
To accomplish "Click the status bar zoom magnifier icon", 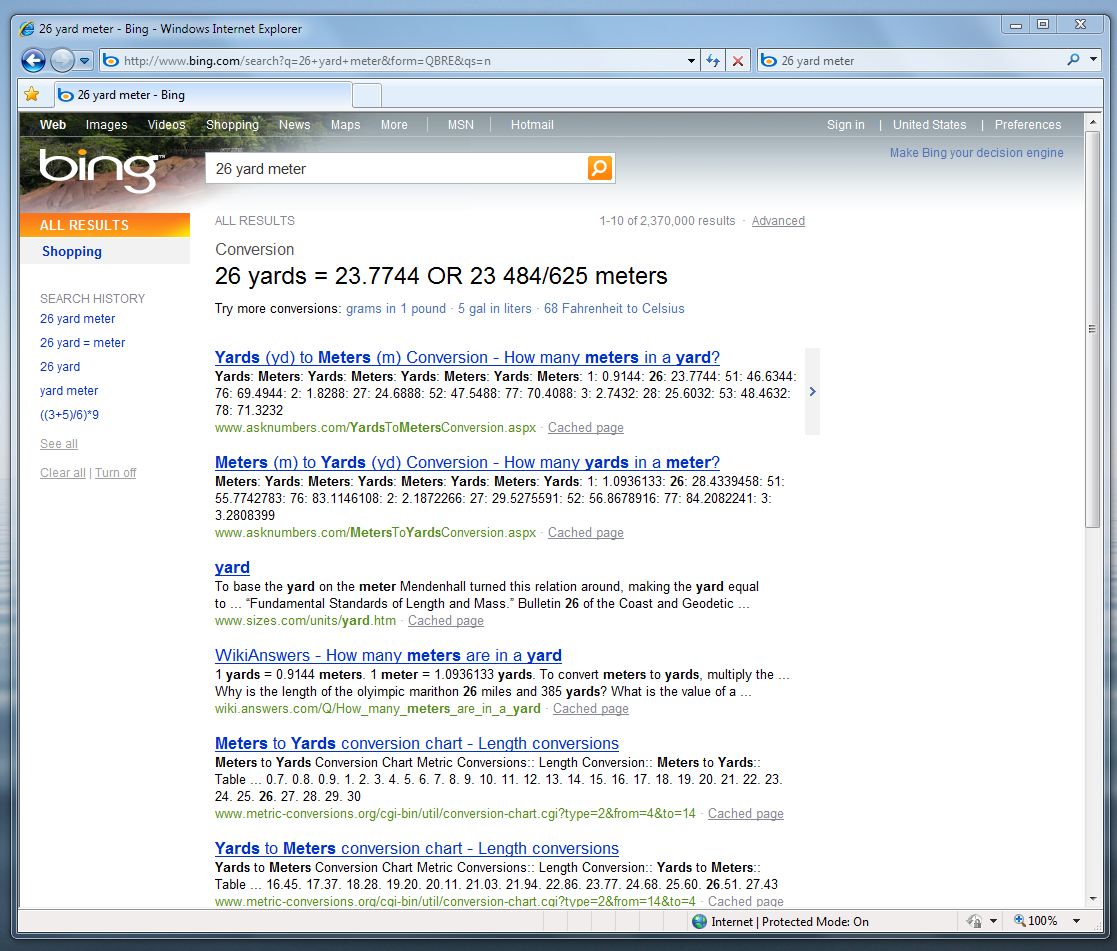I will [x=1019, y=920].
